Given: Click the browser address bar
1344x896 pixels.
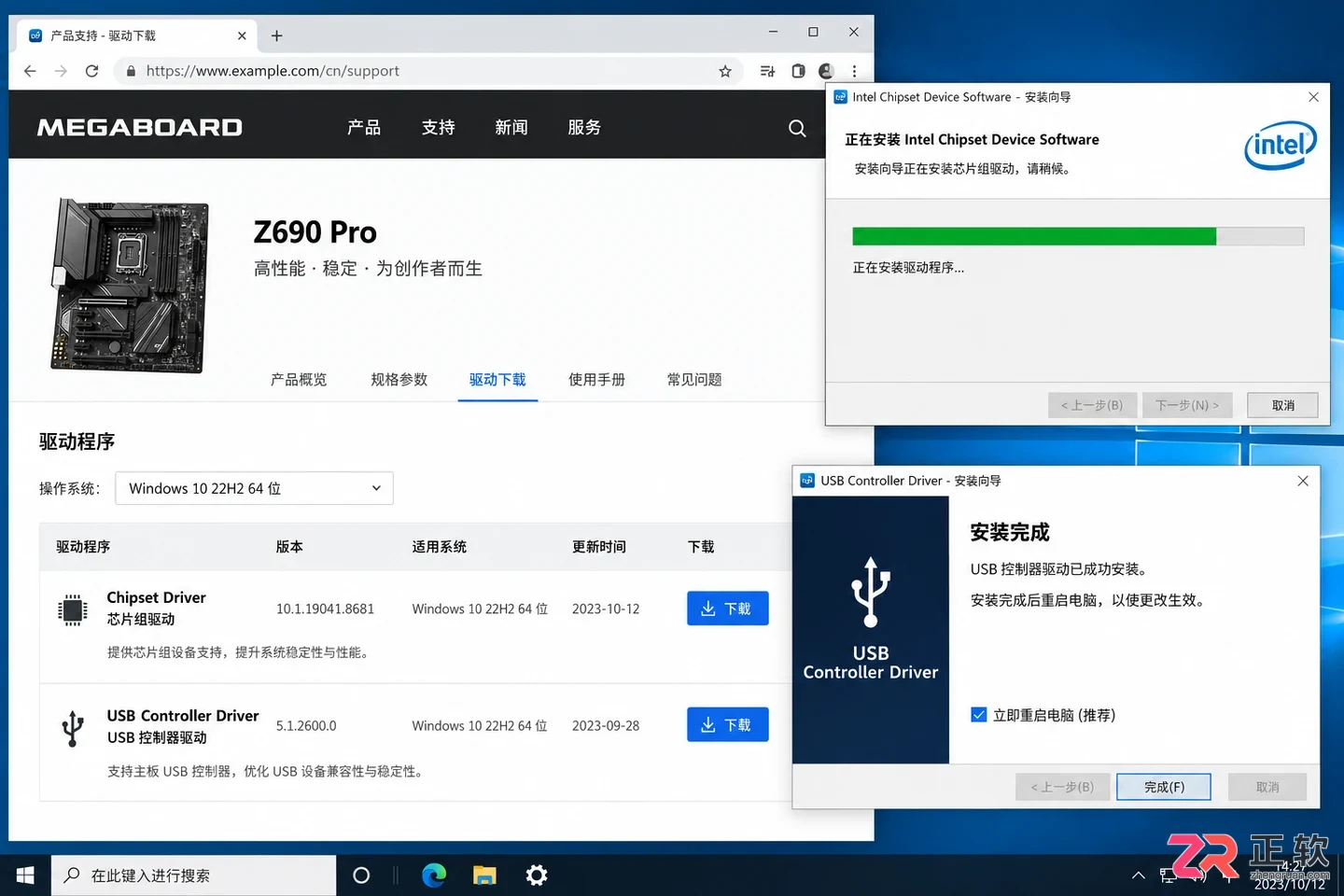Looking at the screenshot, I should 429,71.
